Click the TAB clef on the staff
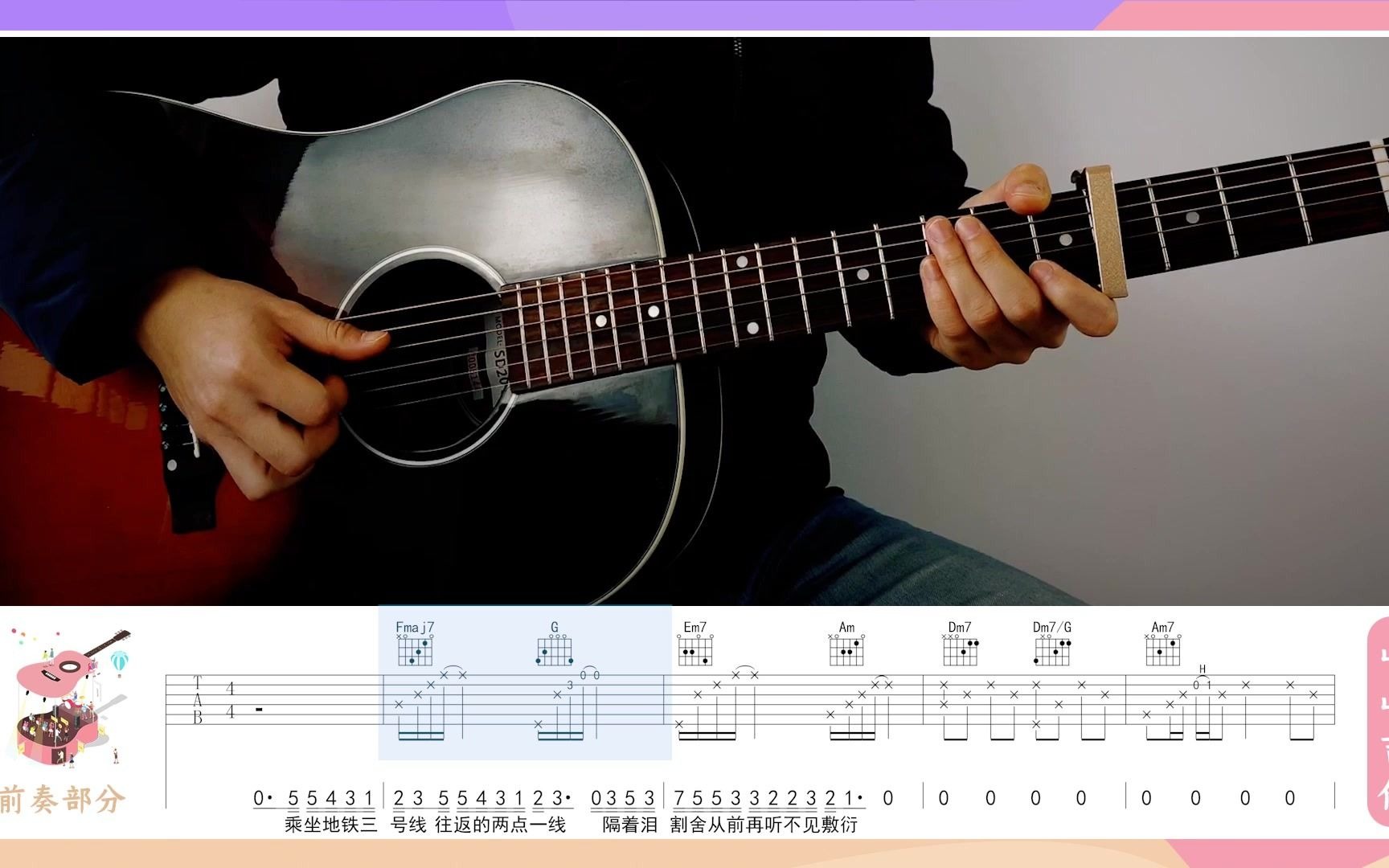This screenshot has width=1389, height=868. [x=198, y=700]
